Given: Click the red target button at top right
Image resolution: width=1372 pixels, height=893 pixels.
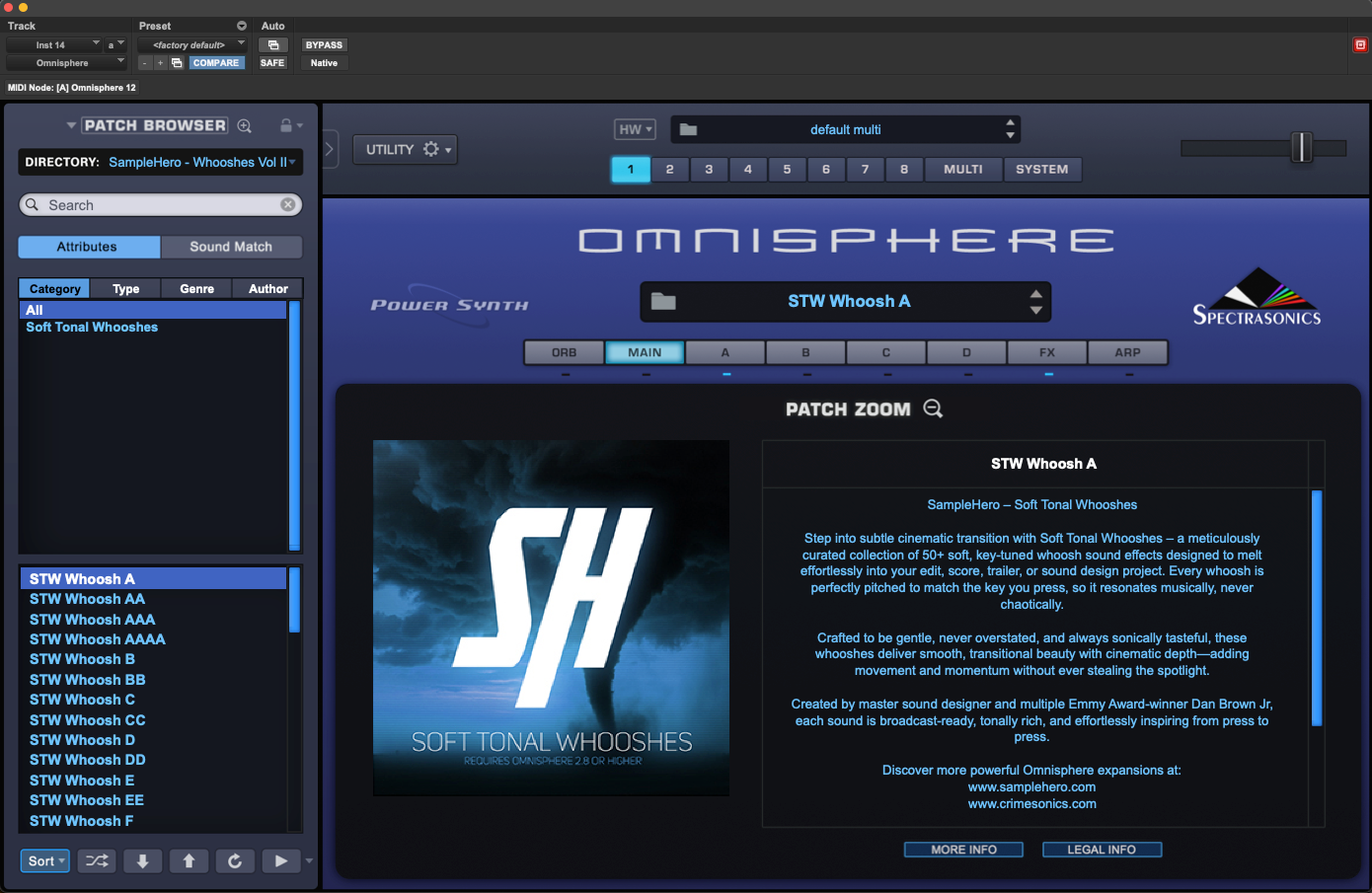Looking at the screenshot, I should [x=1360, y=44].
